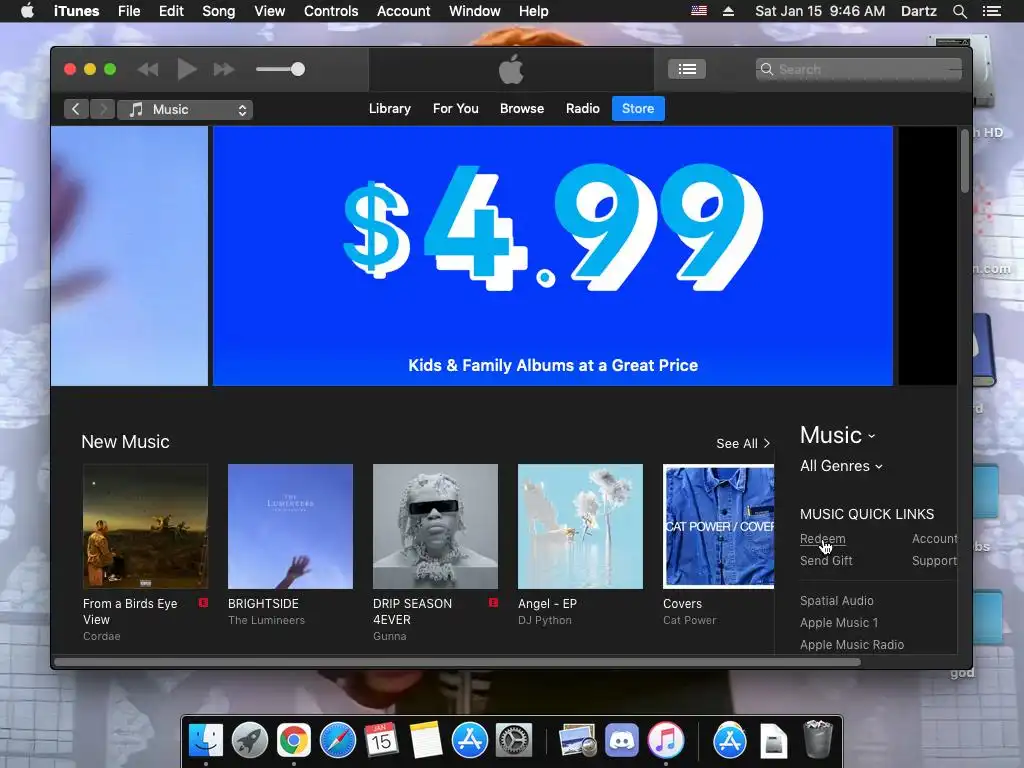Open the Window menu
This screenshot has width=1024, height=768.
(475, 11)
